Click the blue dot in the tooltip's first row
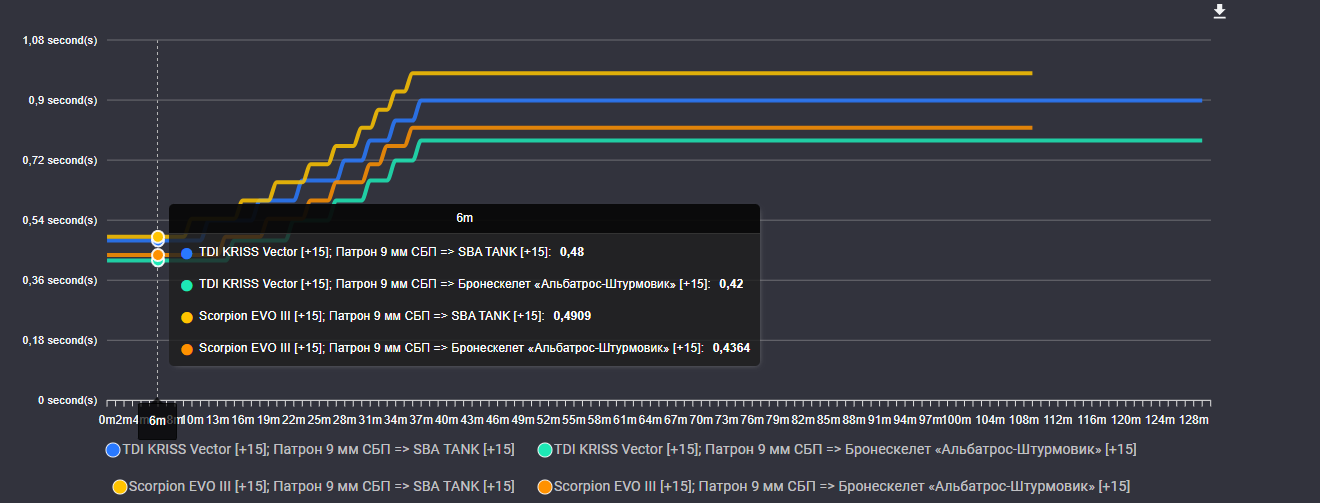This screenshot has height=503, width=1320. pos(187,253)
